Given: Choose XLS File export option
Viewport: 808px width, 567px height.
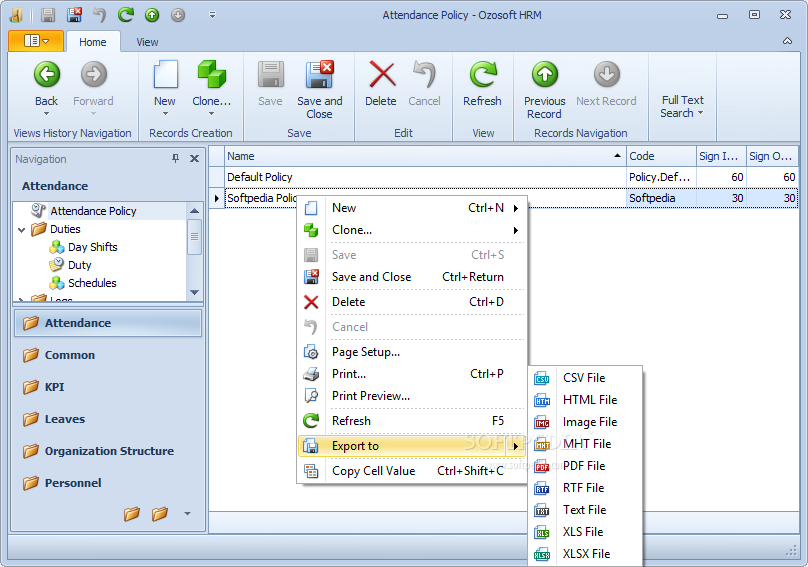Looking at the screenshot, I should coord(585,532).
